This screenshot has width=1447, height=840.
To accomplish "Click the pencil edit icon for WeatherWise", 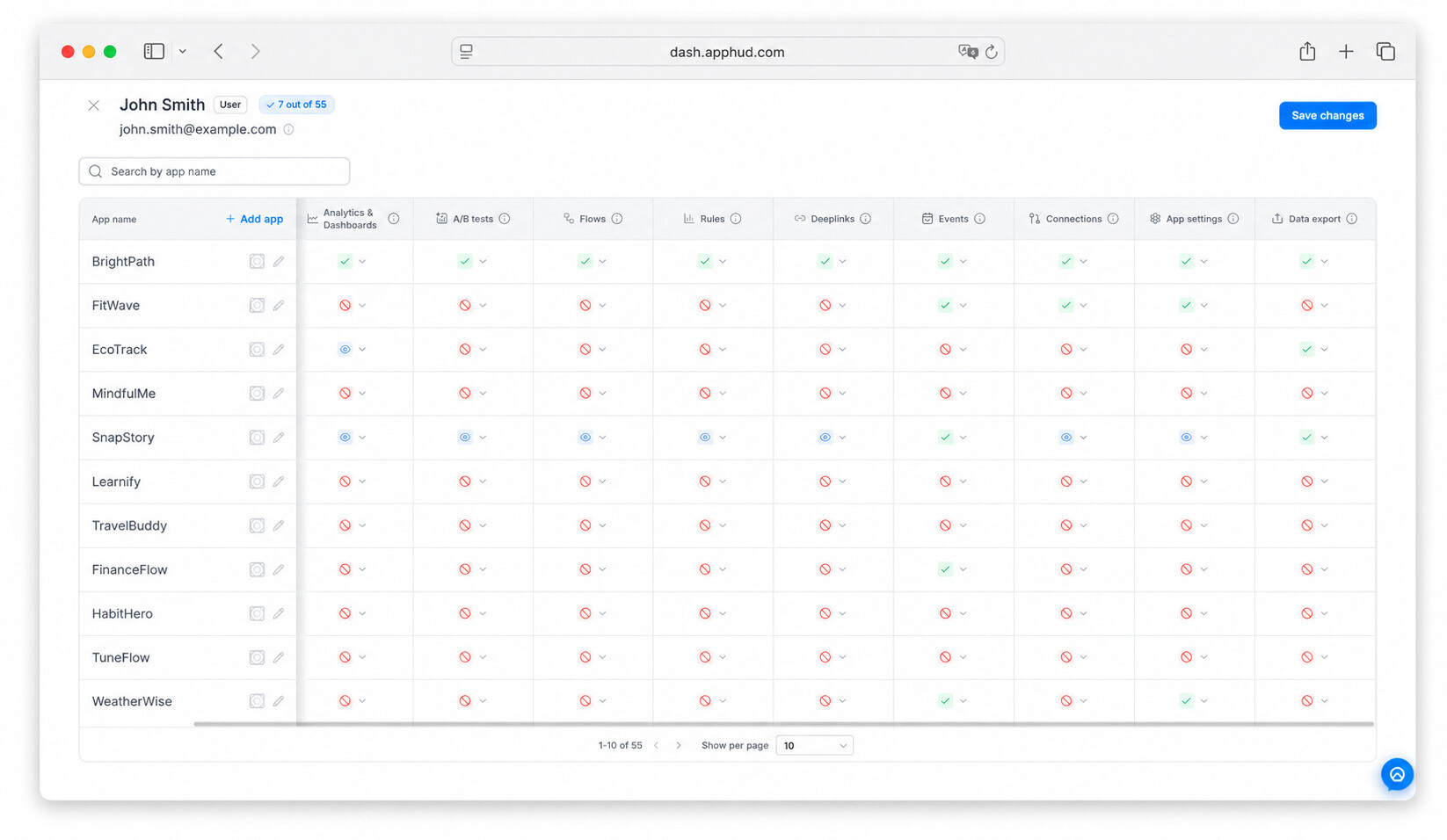I will tap(279, 701).
